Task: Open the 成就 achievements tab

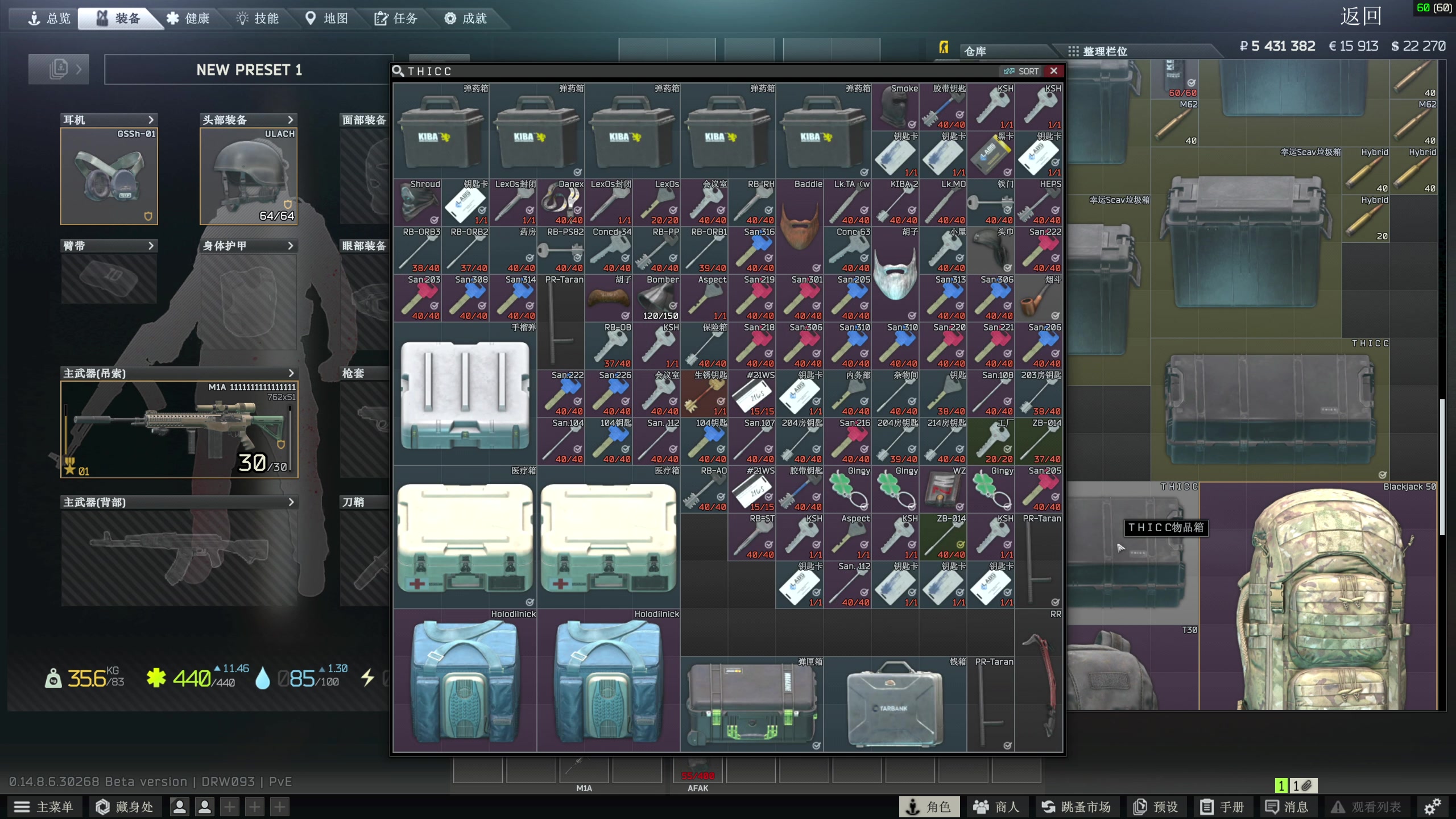Action: 466,18
